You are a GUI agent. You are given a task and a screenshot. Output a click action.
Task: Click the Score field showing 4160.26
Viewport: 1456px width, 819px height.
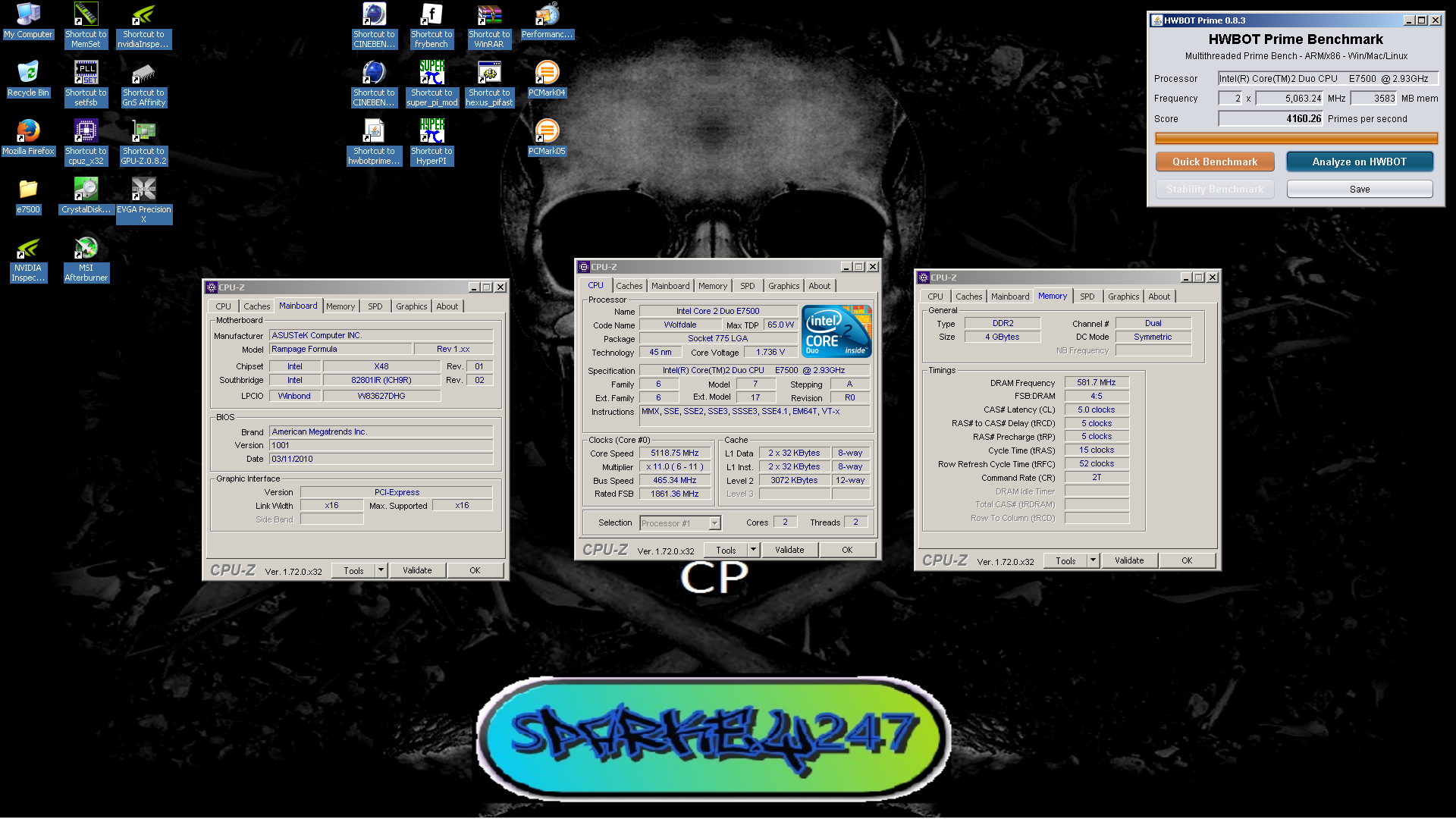(1270, 118)
